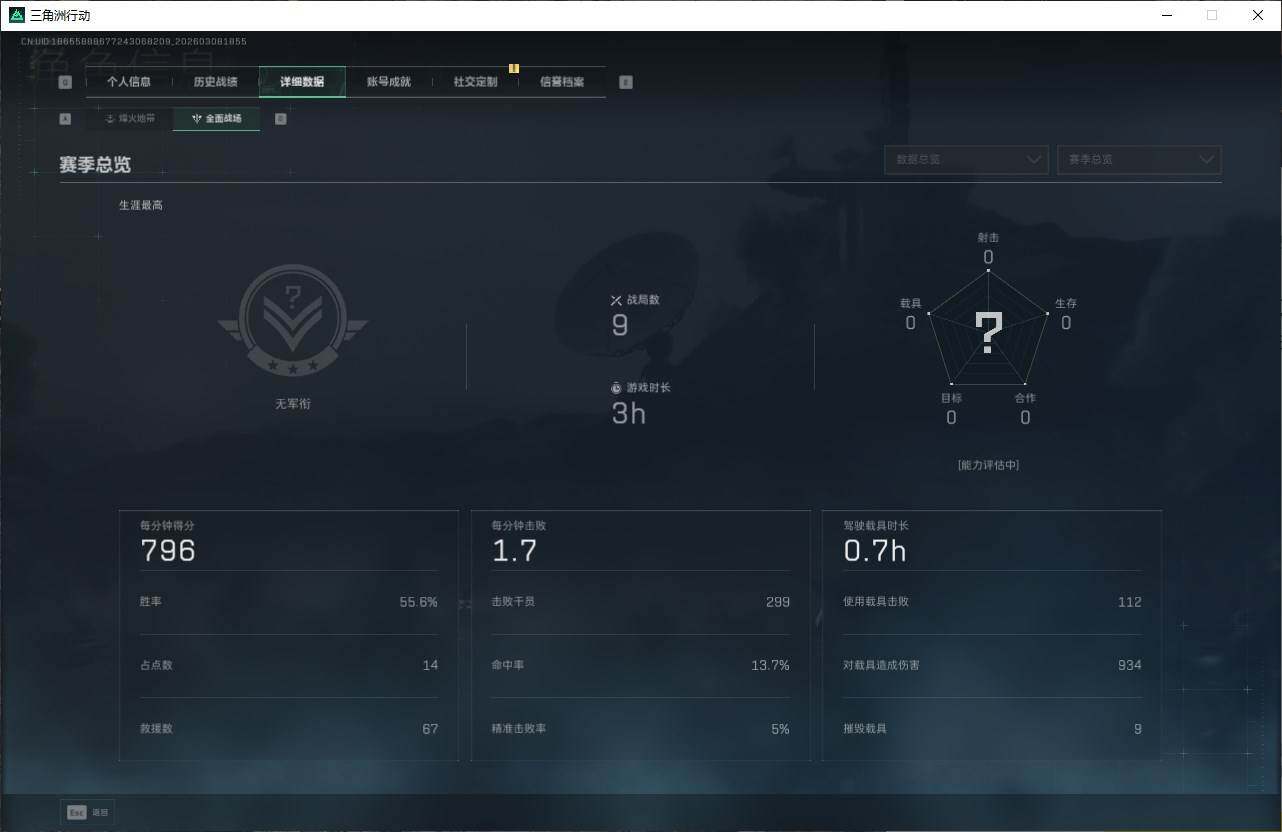1282x832 pixels.
Task: Click the unranked chevron rank badge
Action: pyautogui.click(x=293, y=321)
